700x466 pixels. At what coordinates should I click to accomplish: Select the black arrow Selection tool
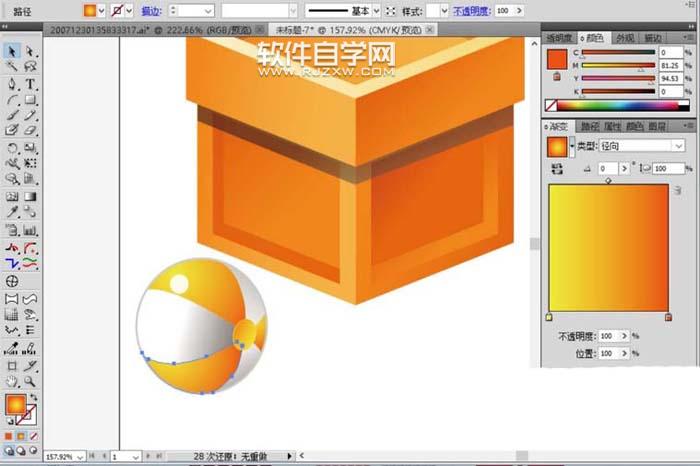tap(12, 51)
